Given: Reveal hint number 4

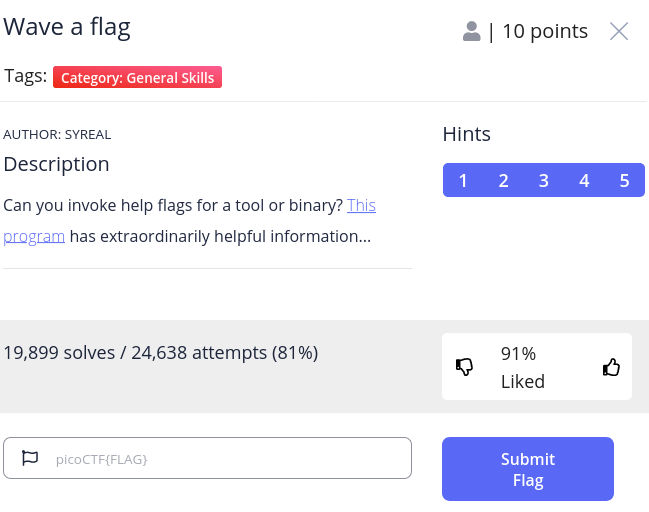Looking at the screenshot, I should pyautogui.click(x=584, y=180).
